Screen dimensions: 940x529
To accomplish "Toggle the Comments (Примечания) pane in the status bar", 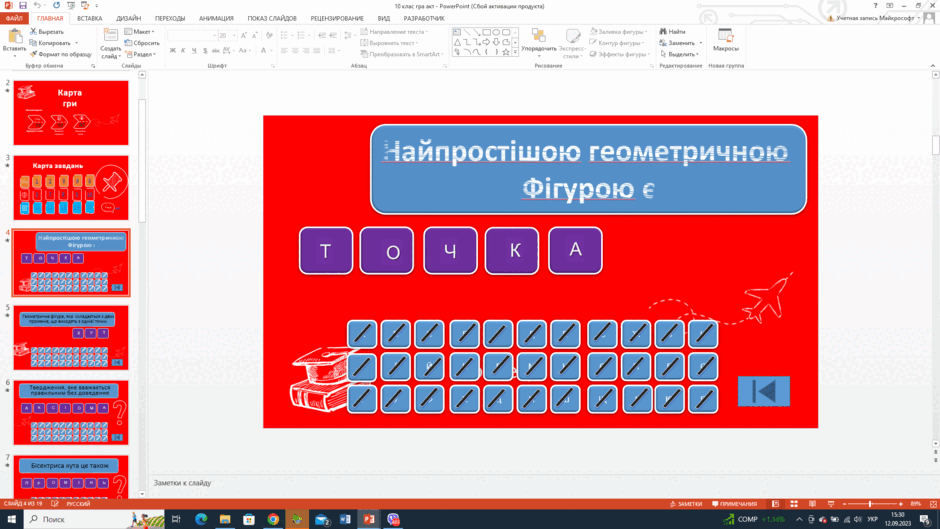I will 734,504.
